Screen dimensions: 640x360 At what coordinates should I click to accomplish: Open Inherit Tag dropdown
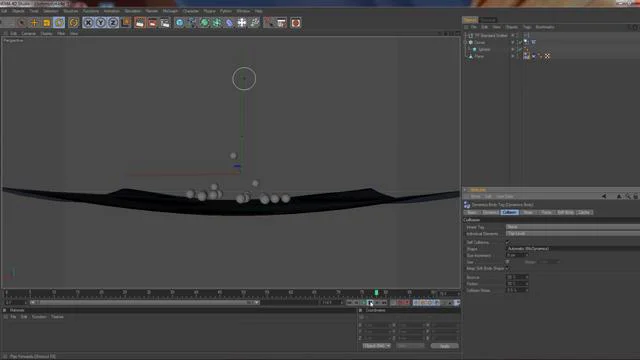(x=573, y=227)
